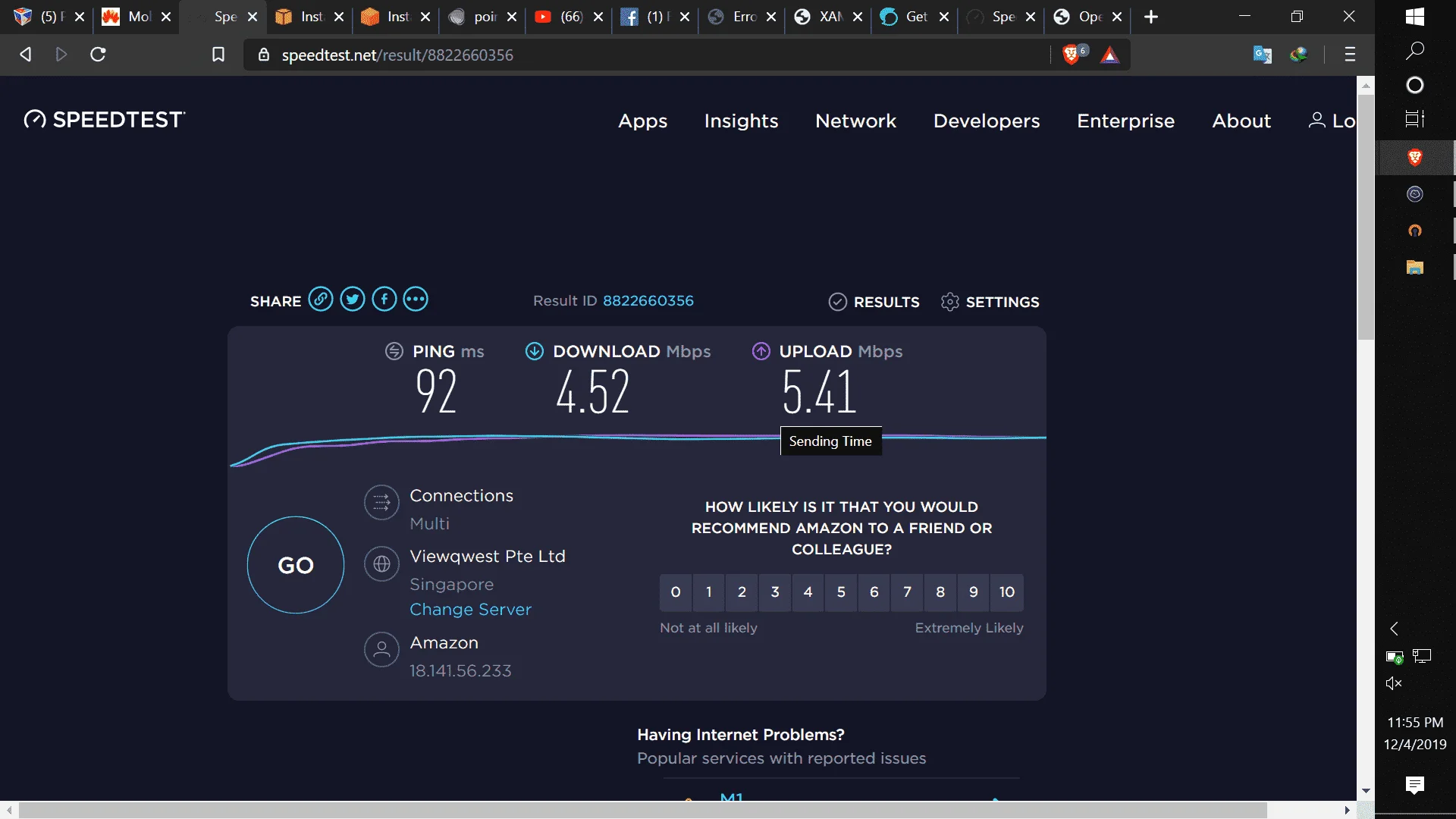Image resolution: width=1456 pixels, height=819 pixels.
Task: Click the SPEEDTEST logo
Action: click(x=105, y=120)
